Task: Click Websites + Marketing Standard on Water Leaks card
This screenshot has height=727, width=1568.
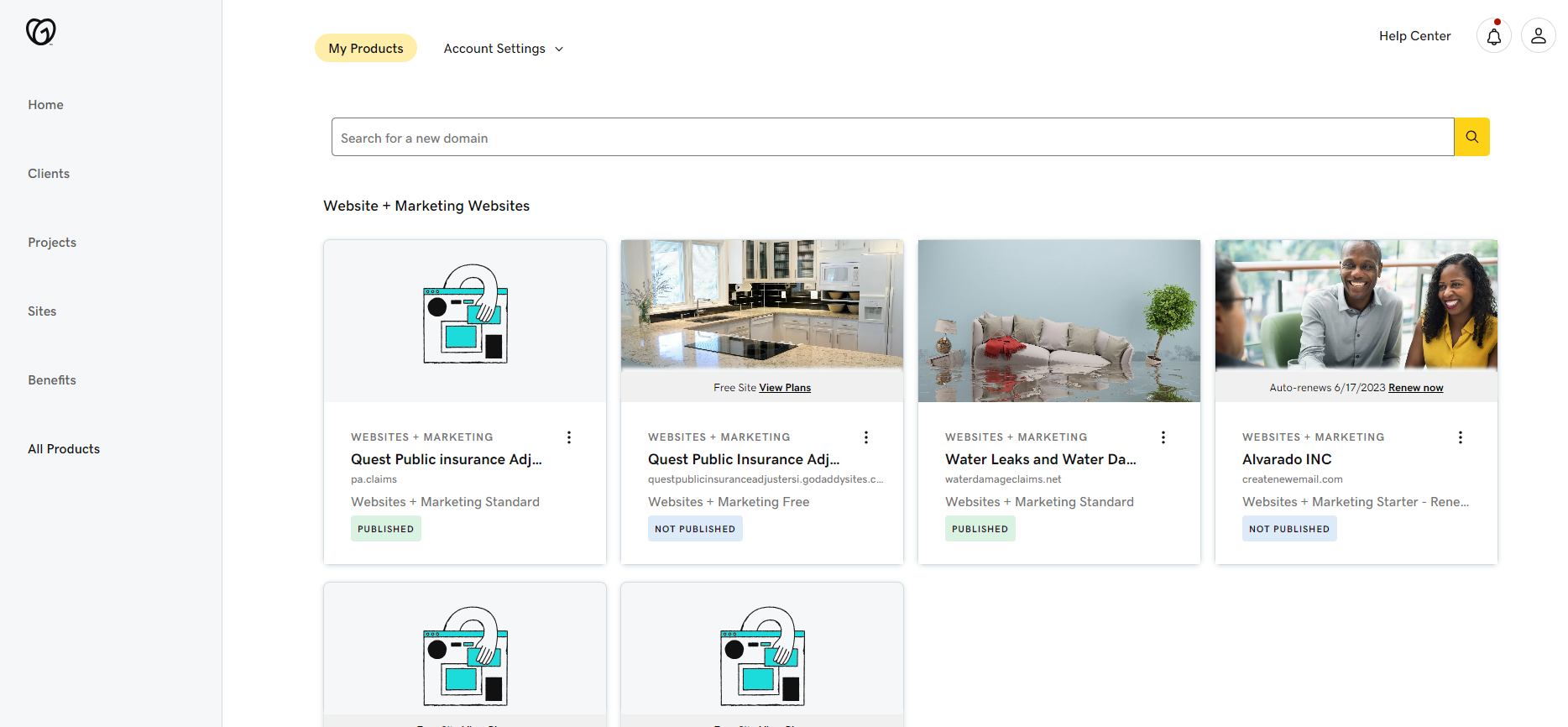Action: tap(1039, 502)
